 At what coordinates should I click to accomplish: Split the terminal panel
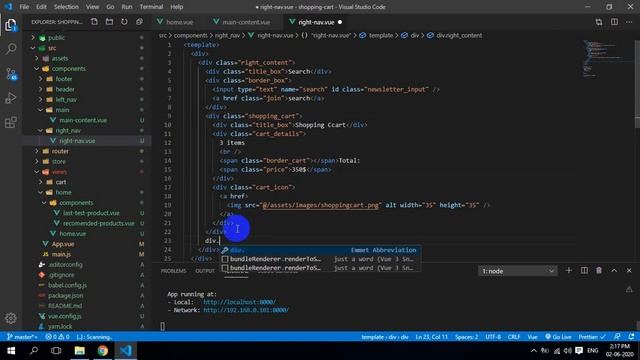pos(584,271)
